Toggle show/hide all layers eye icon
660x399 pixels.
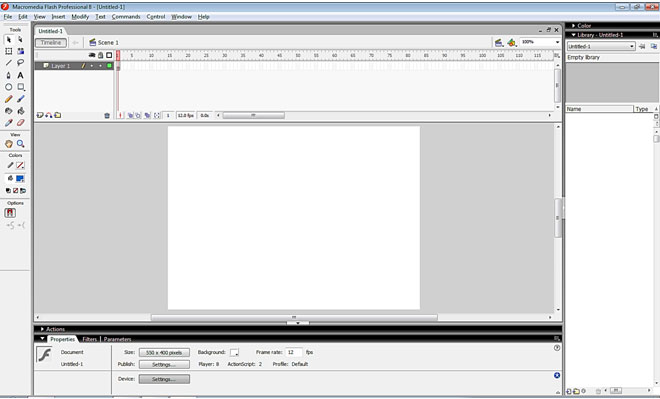coord(91,55)
